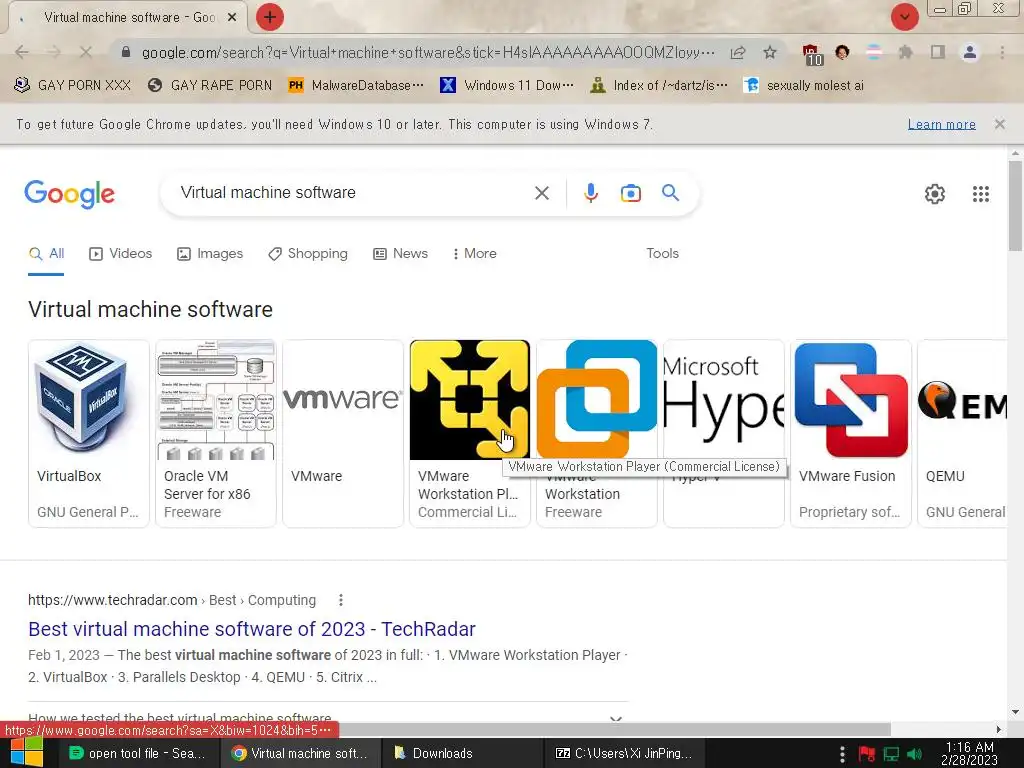This screenshot has height=768, width=1024.
Task: Open the QEMU card
Action: click(962, 433)
